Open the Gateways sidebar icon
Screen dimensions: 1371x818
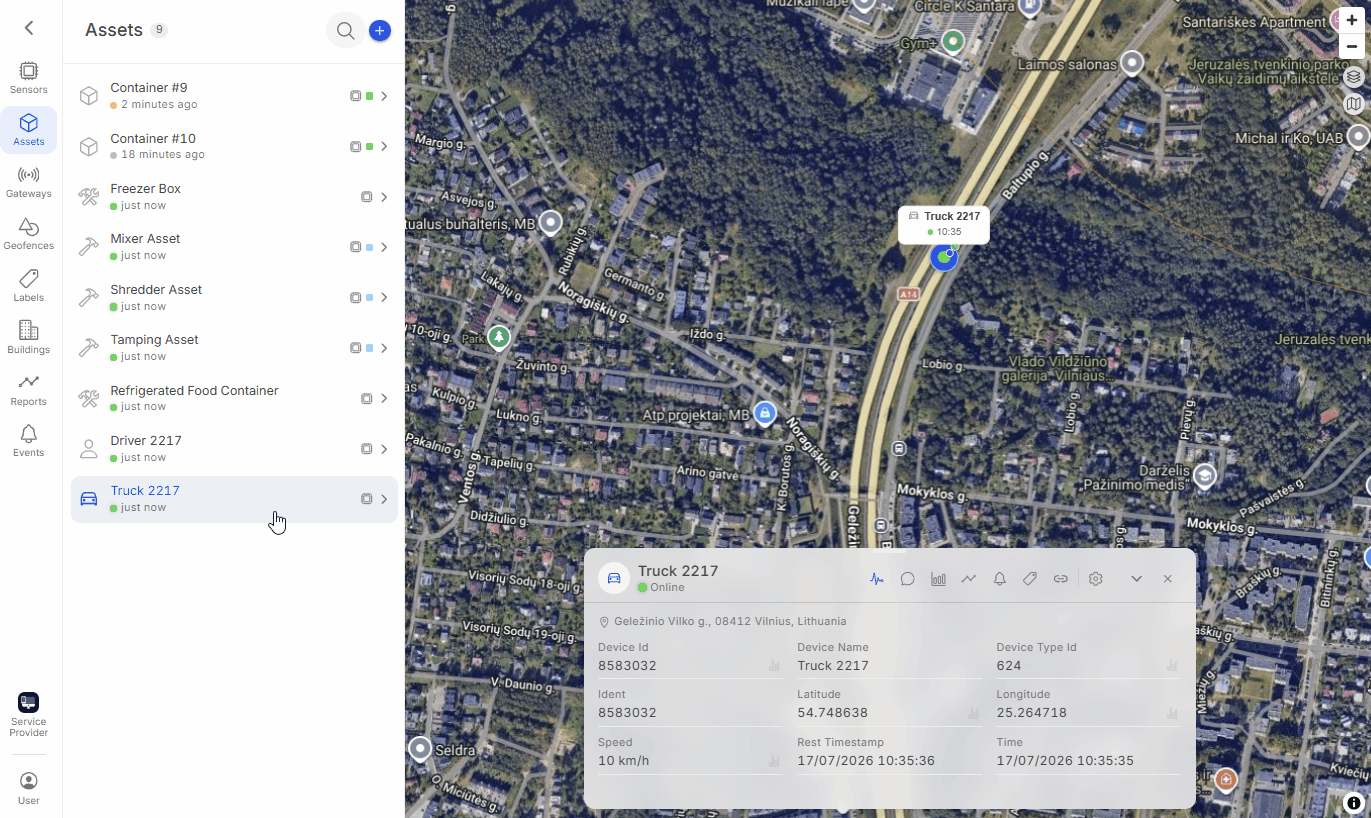[x=28, y=182]
